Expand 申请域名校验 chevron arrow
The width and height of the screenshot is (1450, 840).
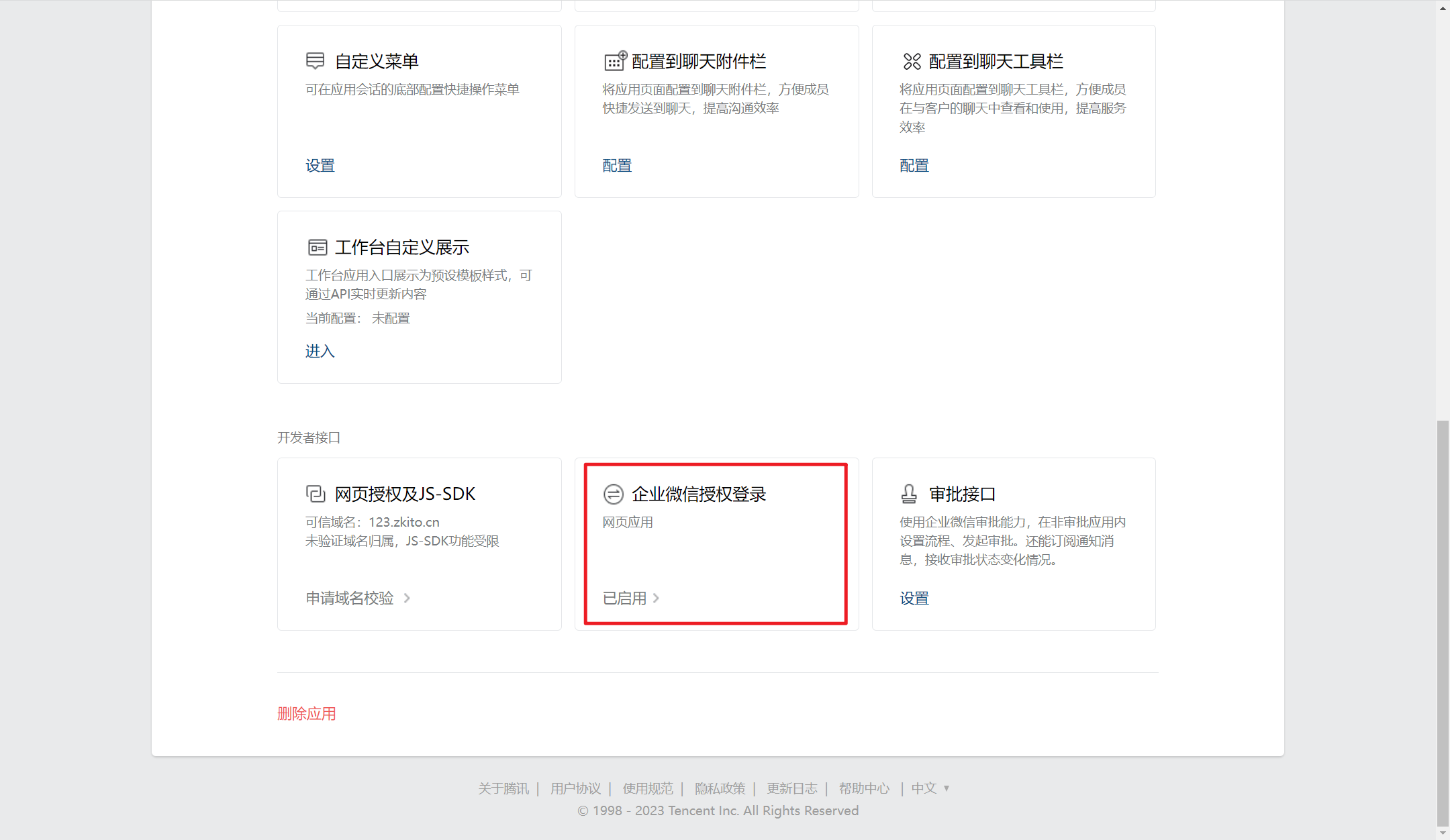407,598
